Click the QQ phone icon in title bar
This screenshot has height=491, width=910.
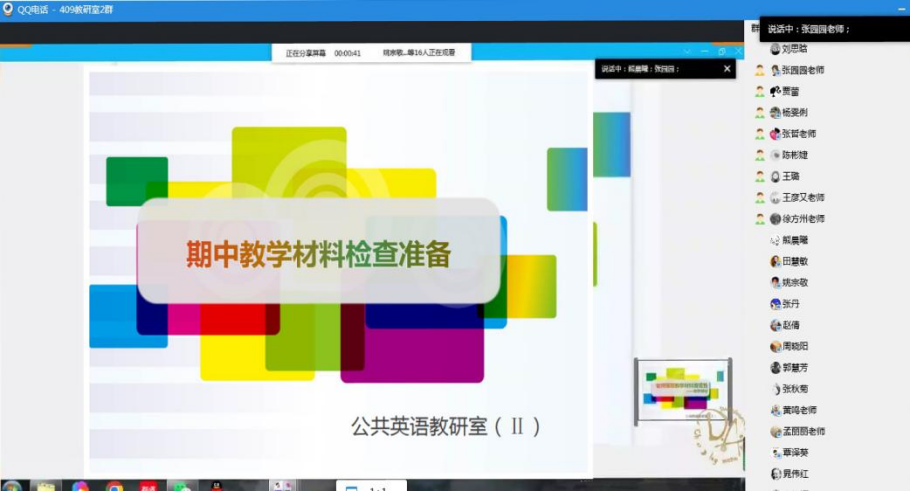(8, 8)
